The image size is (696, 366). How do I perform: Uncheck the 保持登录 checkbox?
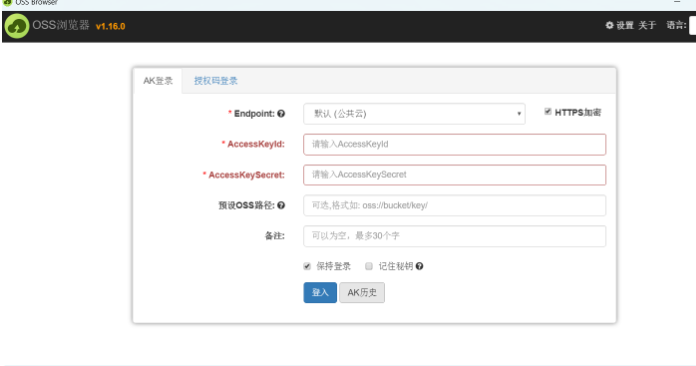pos(307,266)
